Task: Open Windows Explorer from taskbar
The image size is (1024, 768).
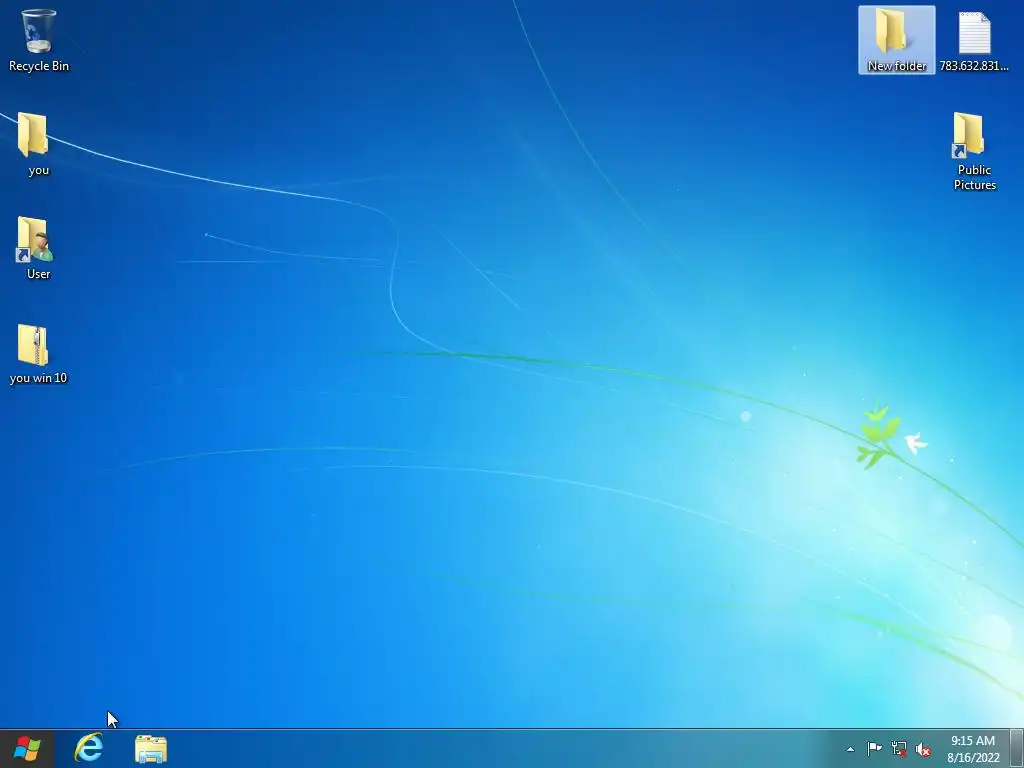Action: click(151, 749)
